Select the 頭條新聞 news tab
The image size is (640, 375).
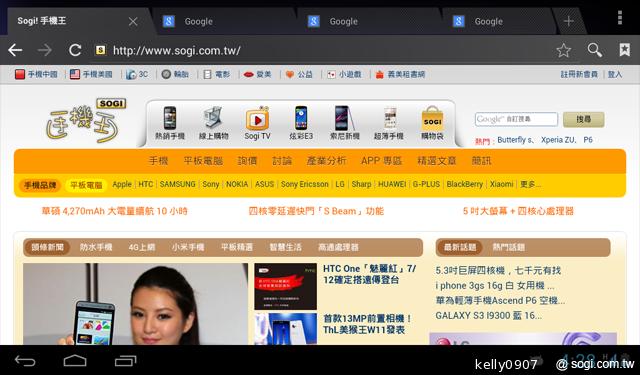[47, 247]
